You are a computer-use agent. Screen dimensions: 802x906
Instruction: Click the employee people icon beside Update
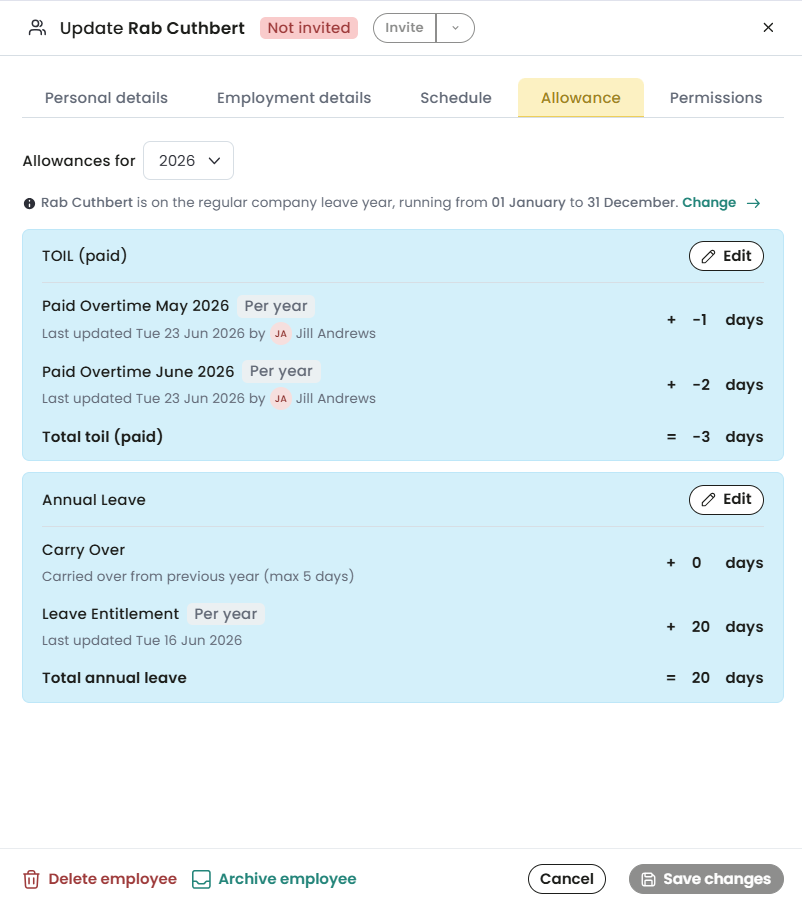[x=38, y=28]
